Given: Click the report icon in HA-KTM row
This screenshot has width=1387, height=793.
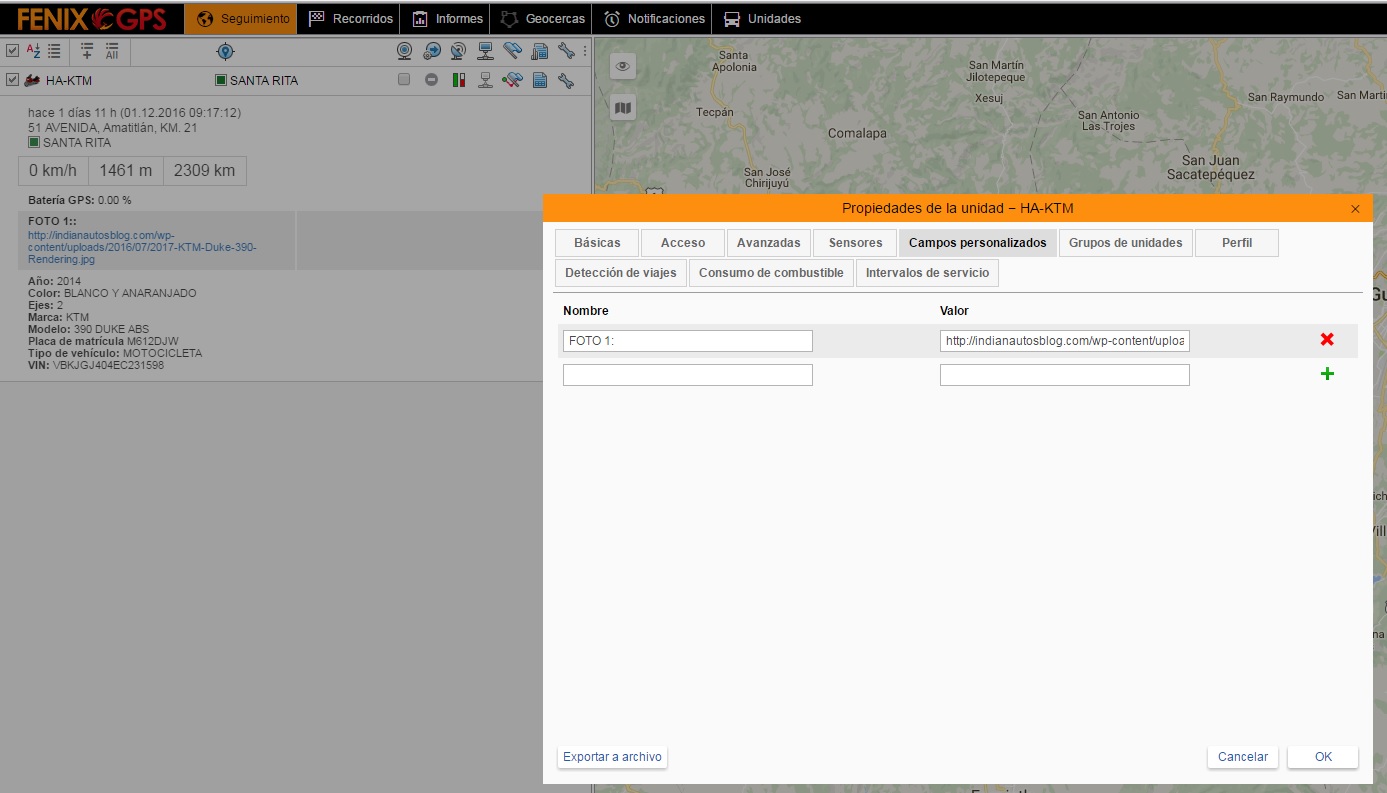Looking at the screenshot, I should [540, 80].
